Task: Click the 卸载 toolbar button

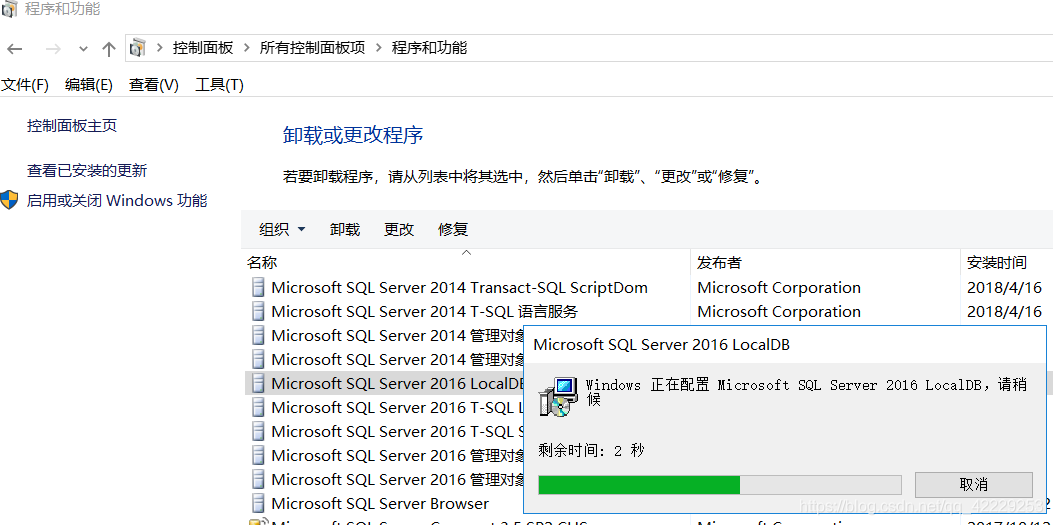Action: pyautogui.click(x=345, y=230)
